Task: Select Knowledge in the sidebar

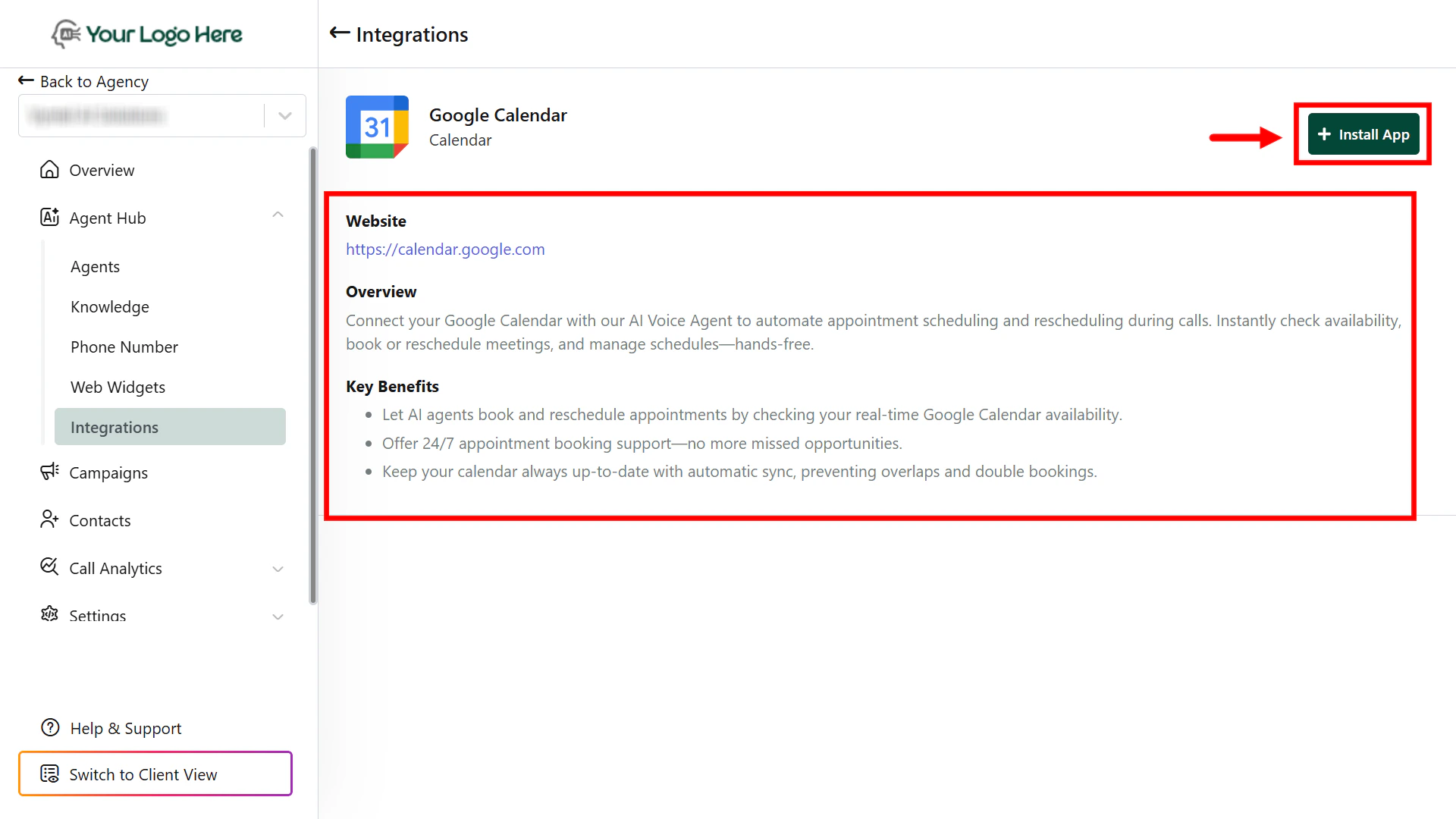Action: [109, 307]
